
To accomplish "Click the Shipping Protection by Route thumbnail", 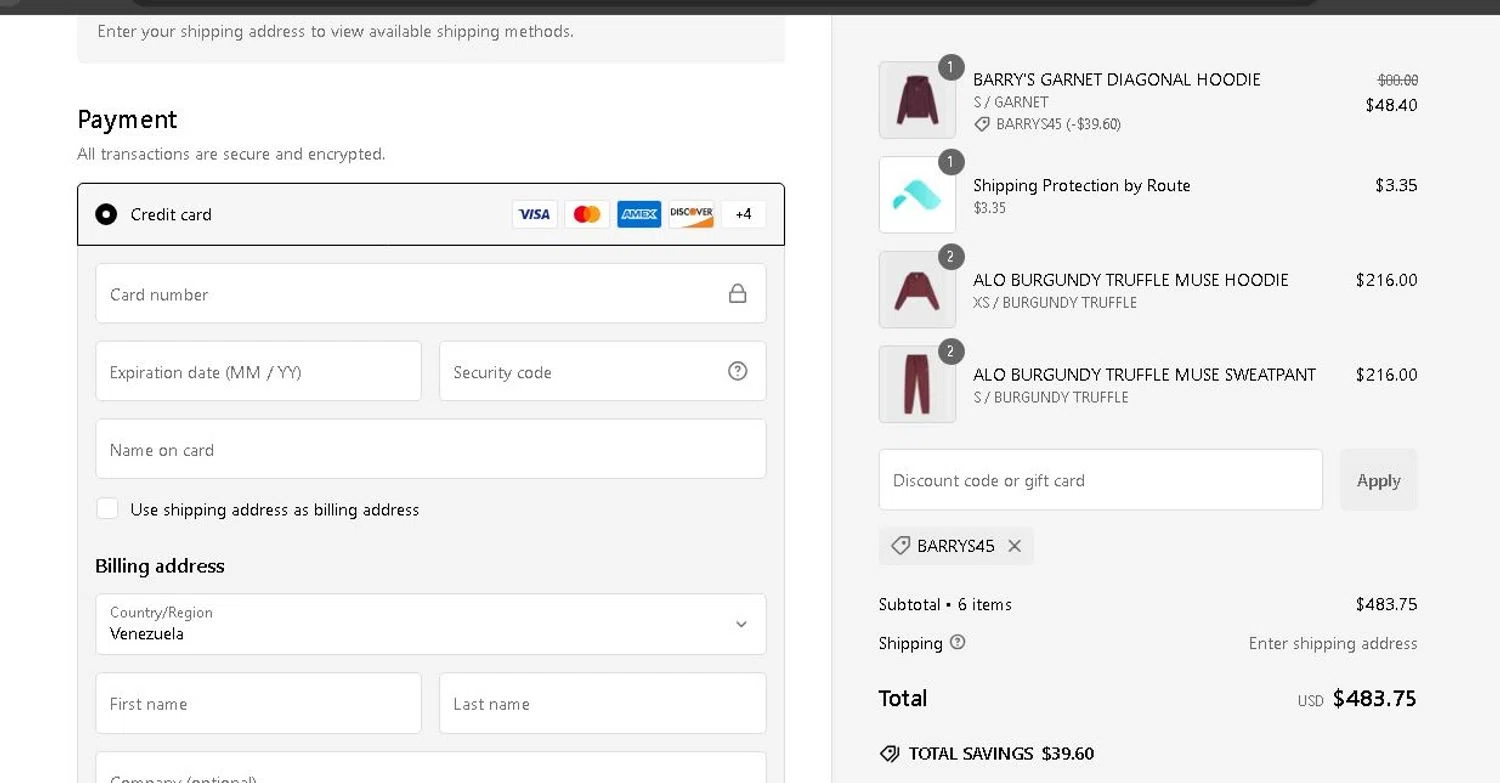I will coord(917,195).
